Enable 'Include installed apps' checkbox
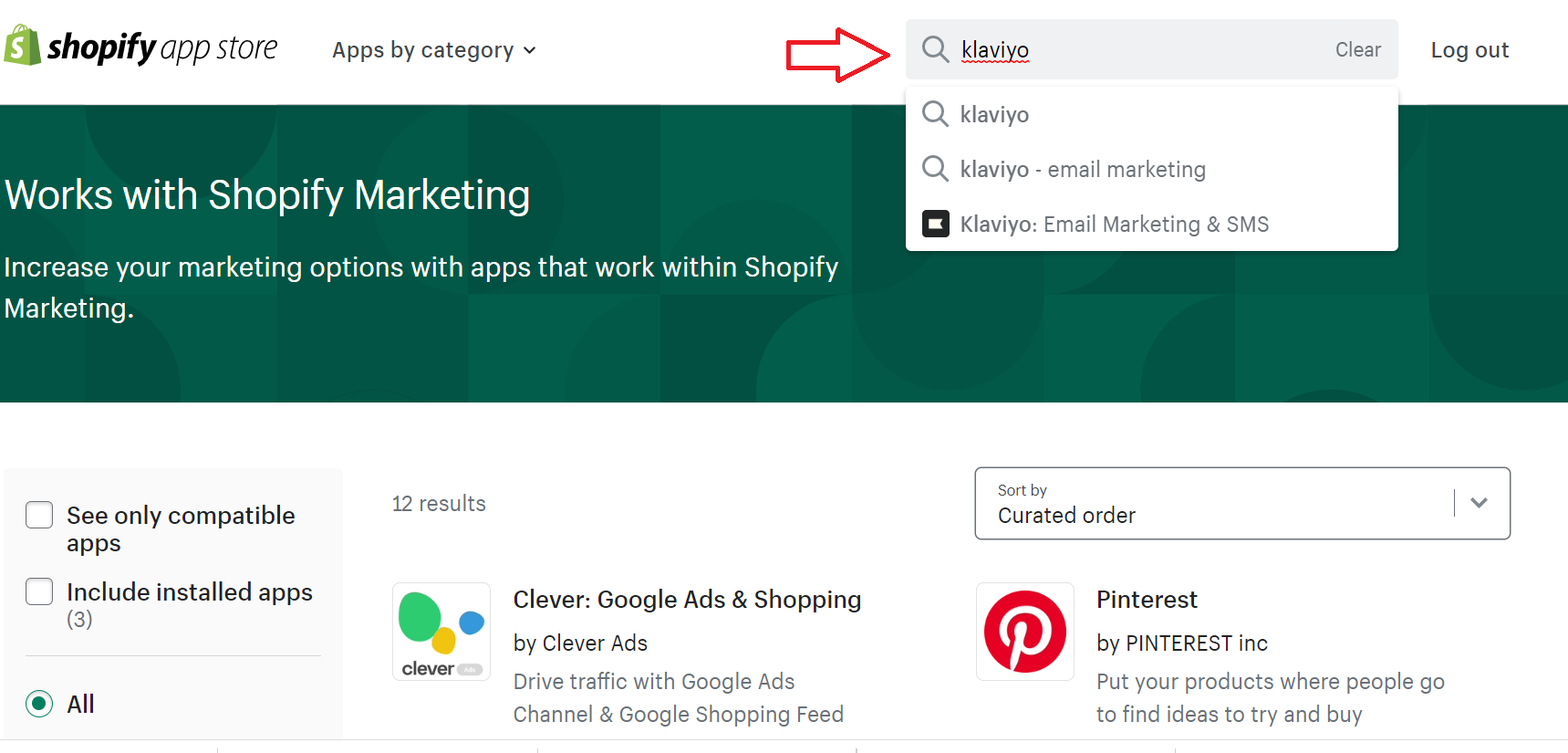The image size is (1568, 753). coord(39,591)
